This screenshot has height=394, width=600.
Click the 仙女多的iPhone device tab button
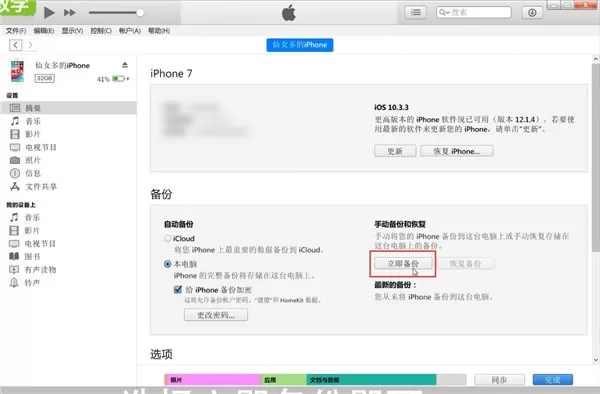tap(300, 45)
